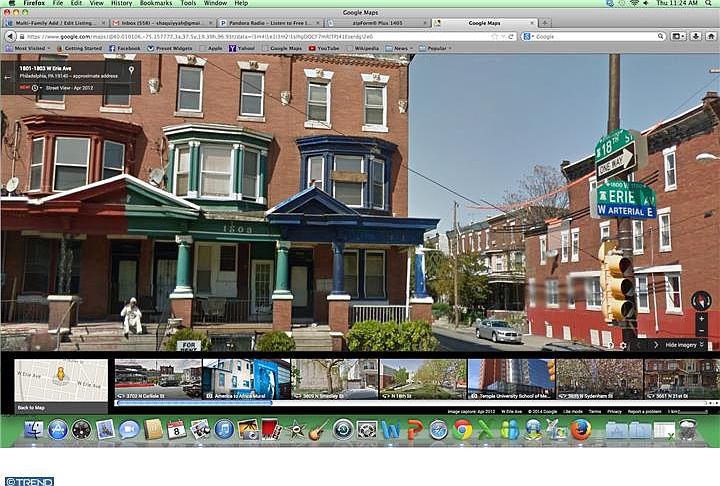Open Facebook bookmark
Image resolution: width=720 pixels, height=486 pixels.
tap(124, 48)
